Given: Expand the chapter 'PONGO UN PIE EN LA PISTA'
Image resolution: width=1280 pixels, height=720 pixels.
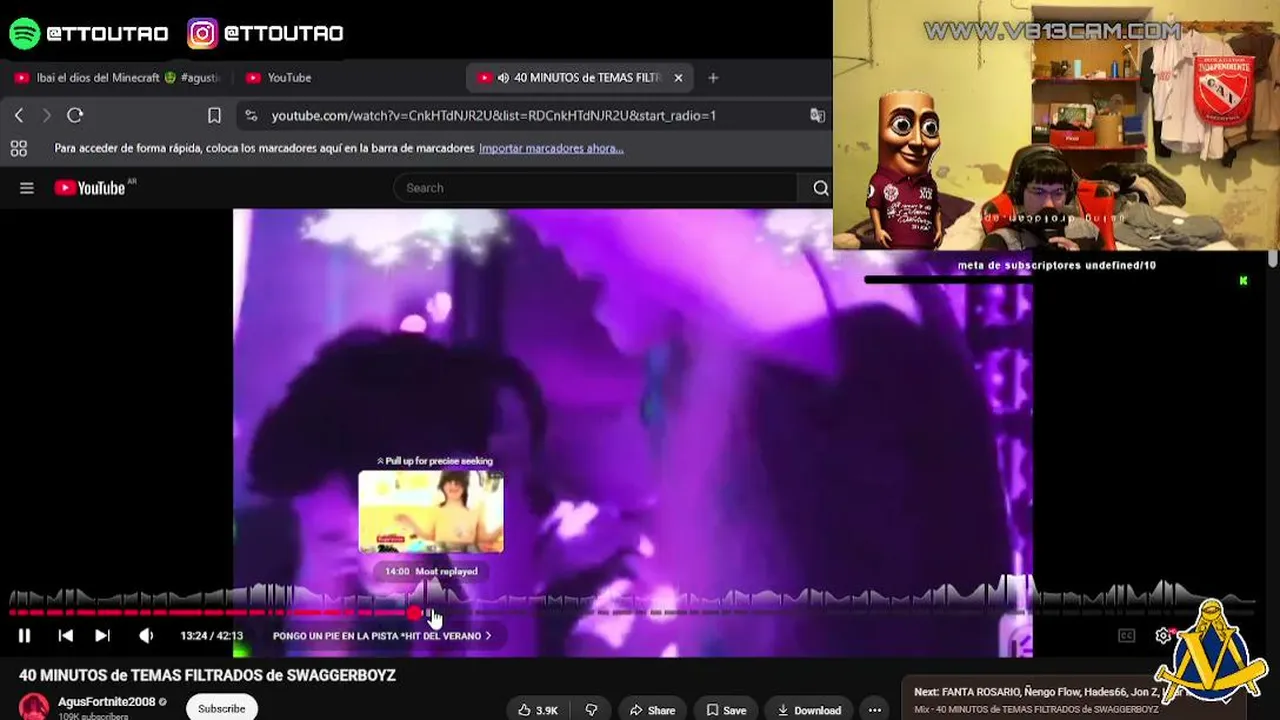Looking at the screenshot, I should [382, 636].
